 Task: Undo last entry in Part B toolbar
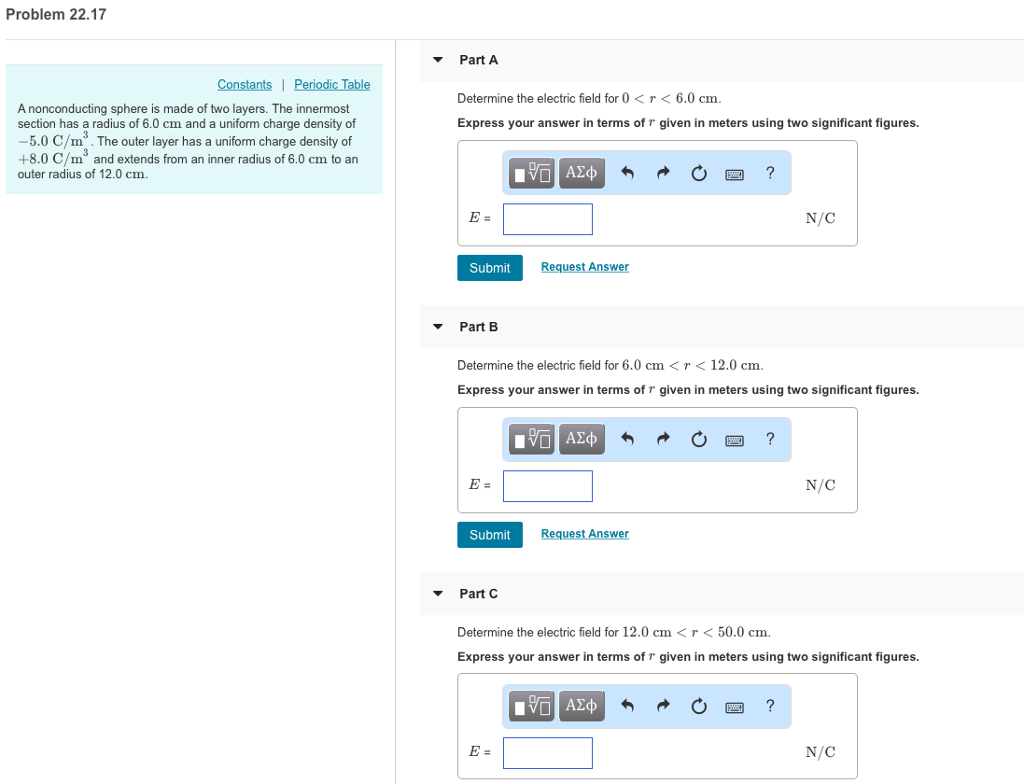[627, 439]
